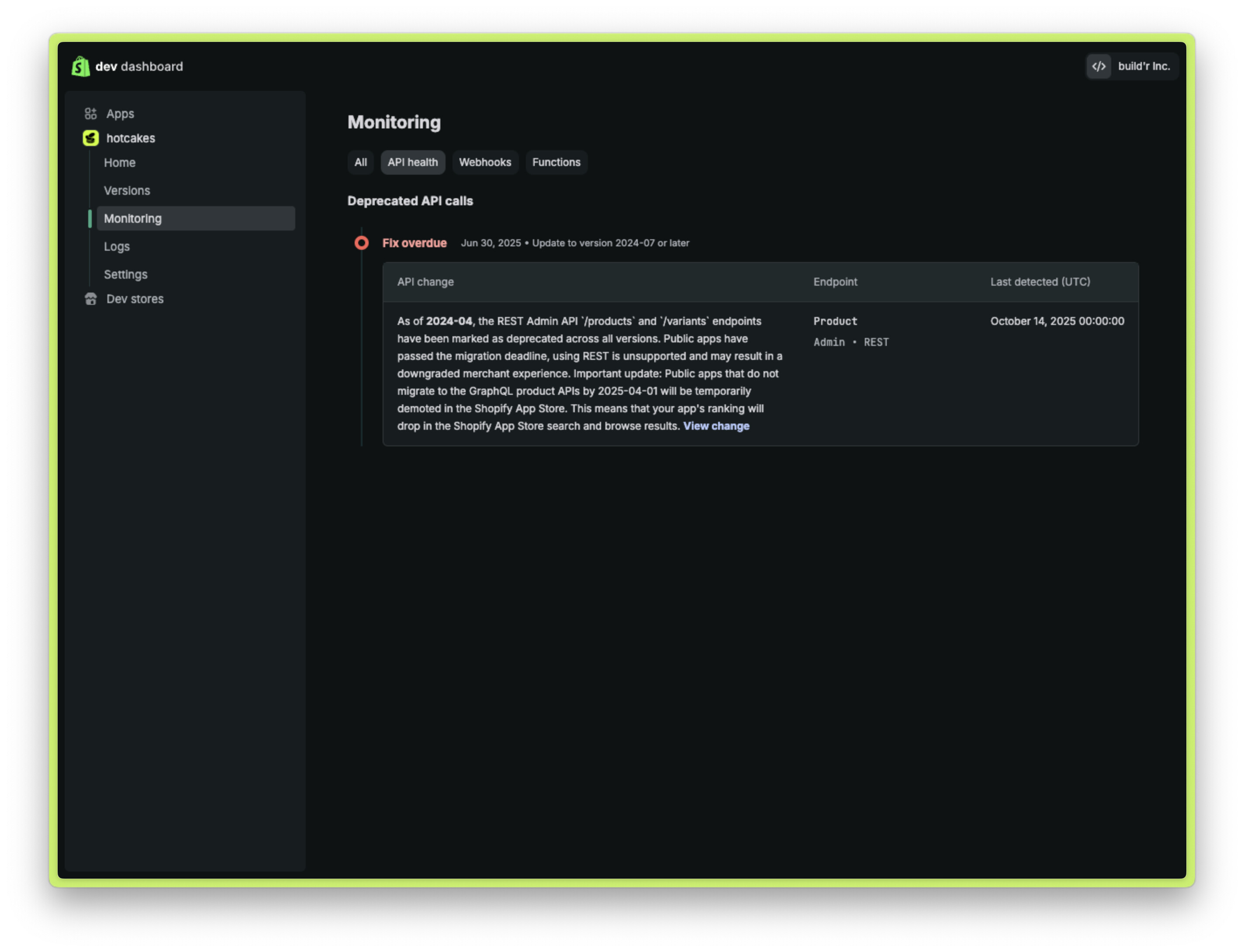The image size is (1244, 952).
Task: Open the Logs page
Action: pos(117,247)
